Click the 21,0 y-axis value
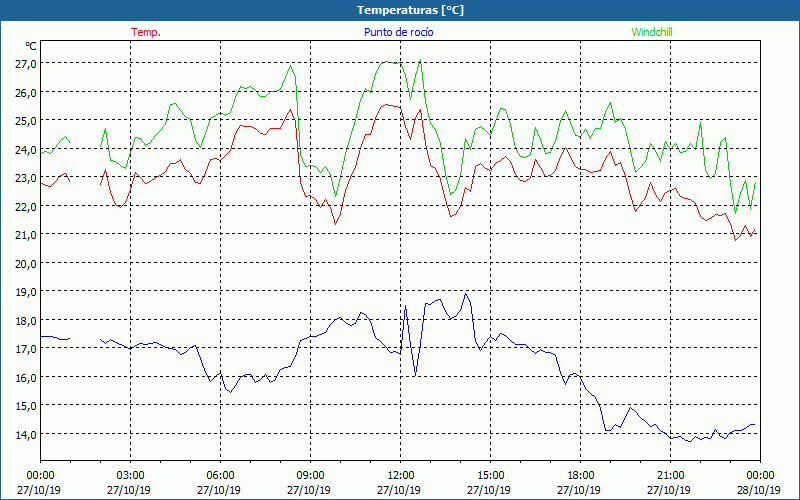Image resolution: width=800 pixels, height=500 pixels. 26,235
